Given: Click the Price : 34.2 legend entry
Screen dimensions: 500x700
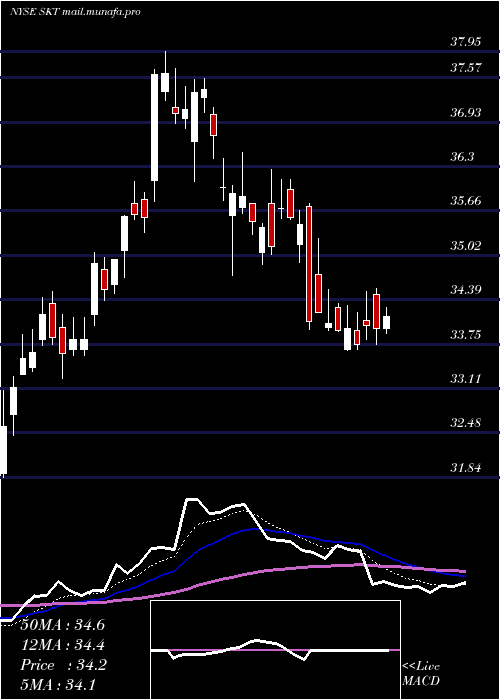Looking at the screenshot, I should click(63, 665).
